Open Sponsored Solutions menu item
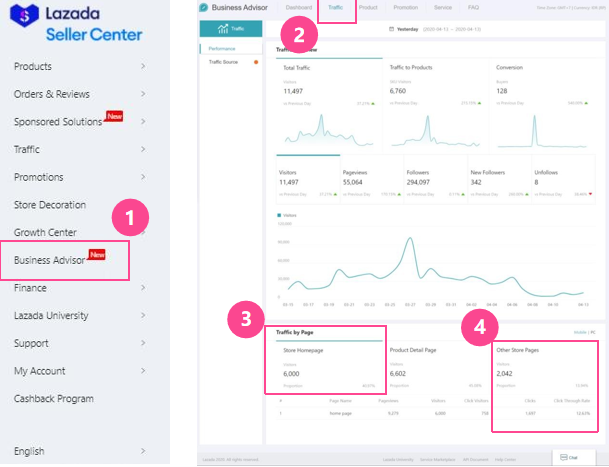Image resolution: width=609 pixels, height=467 pixels. (x=58, y=122)
